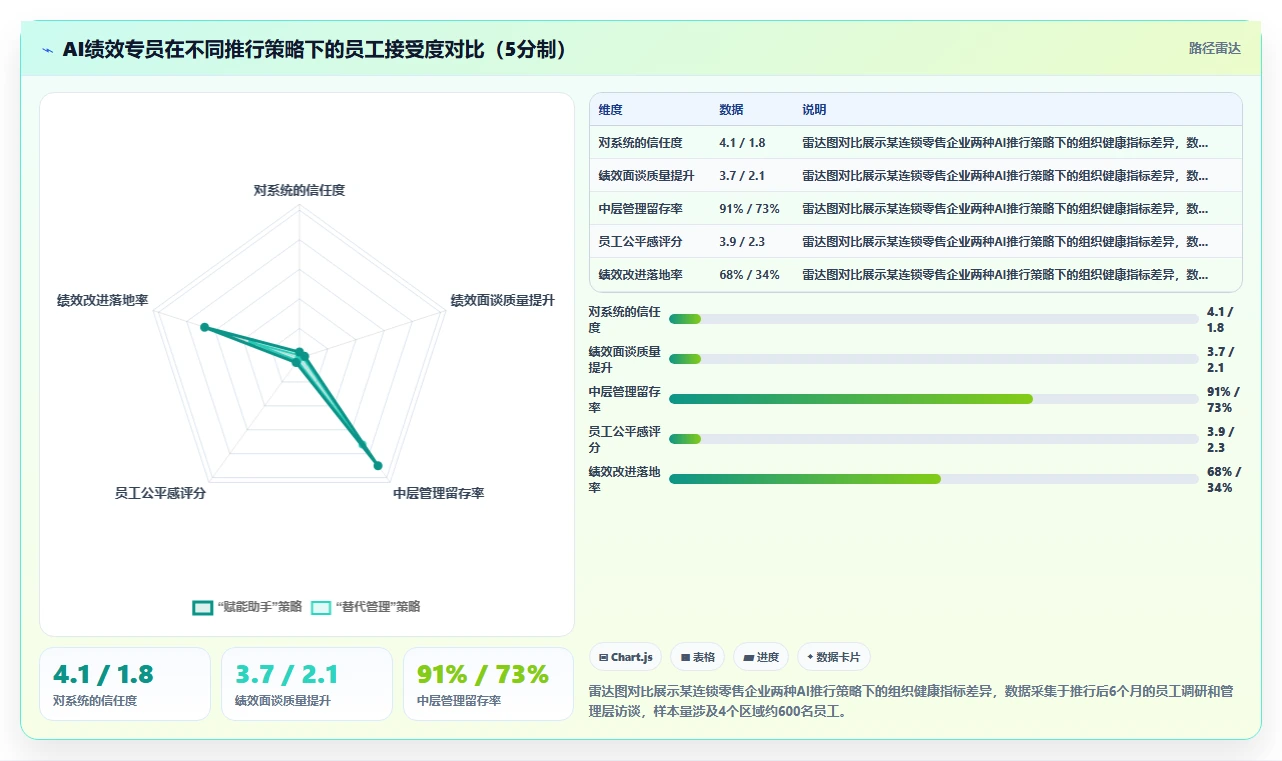Click the 中层管理留存率 progress bar
The image size is (1282, 761).
(x=933, y=399)
